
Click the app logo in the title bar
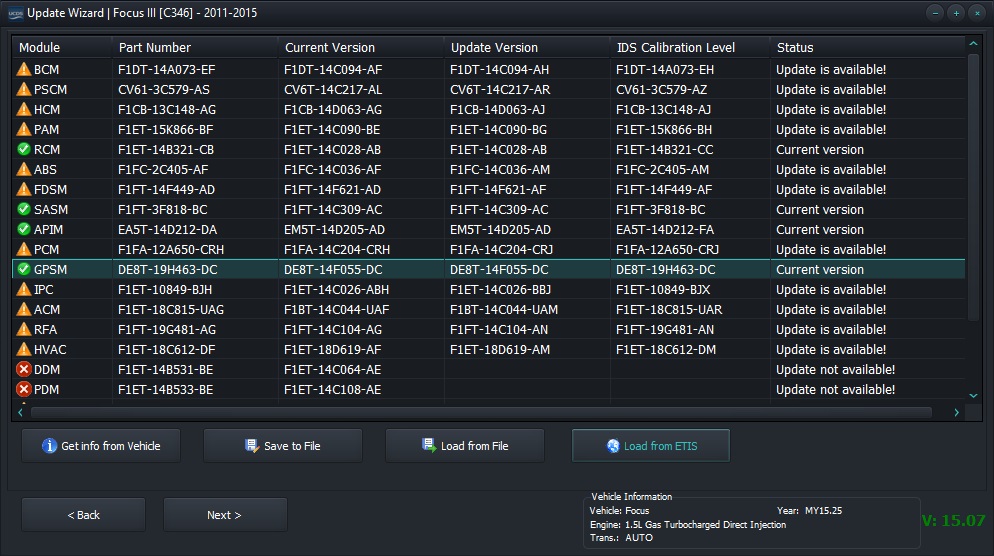(x=13, y=13)
